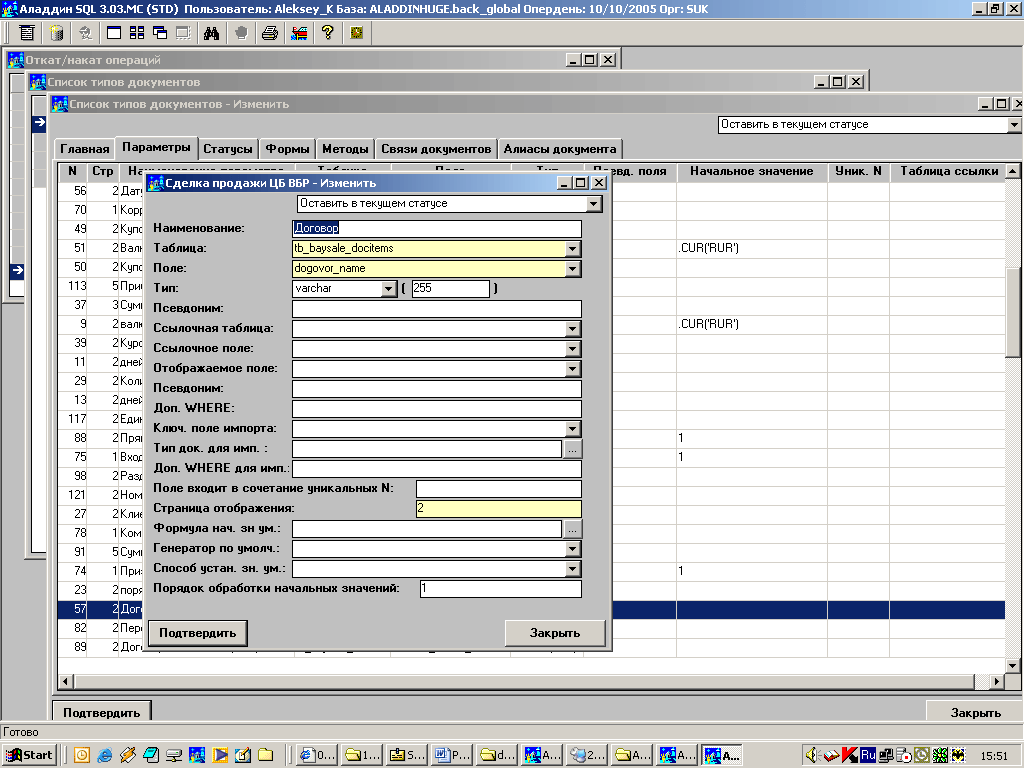Open the folder icon in quick launch

coord(266,755)
